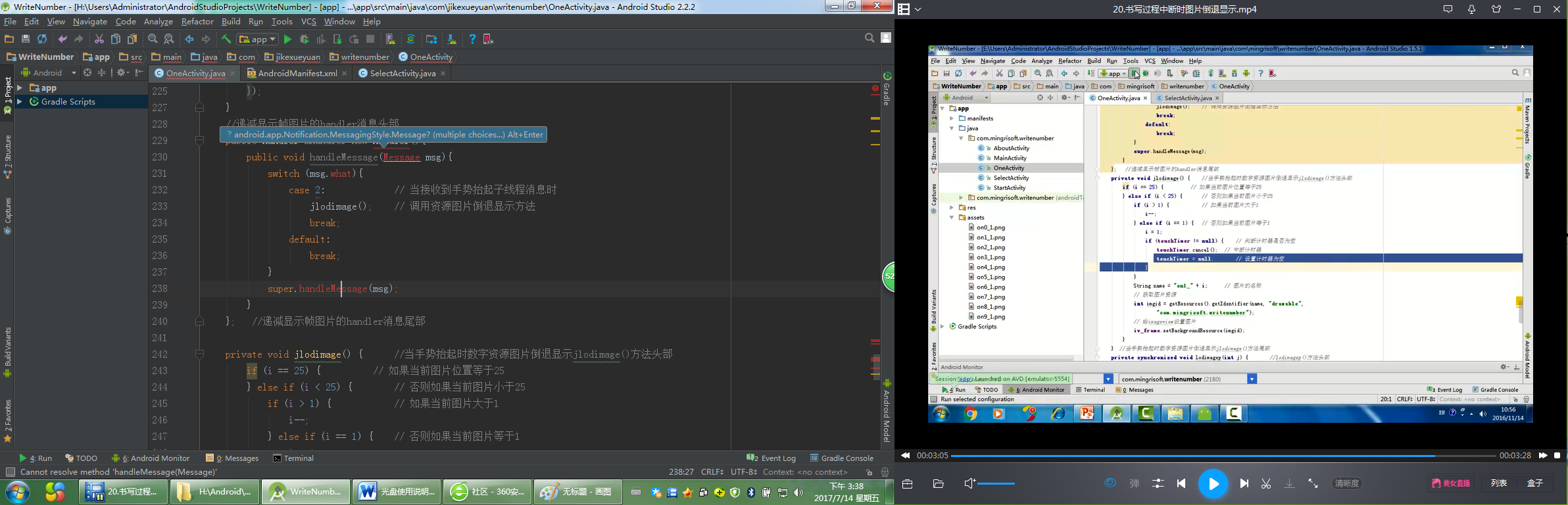Screen dimensions: 1568x505
Task: Collapse code fold marker at line 229
Action: point(199,140)
